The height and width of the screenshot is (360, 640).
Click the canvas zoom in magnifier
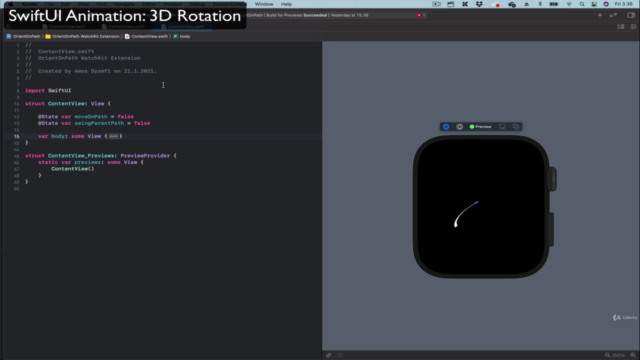633,355
